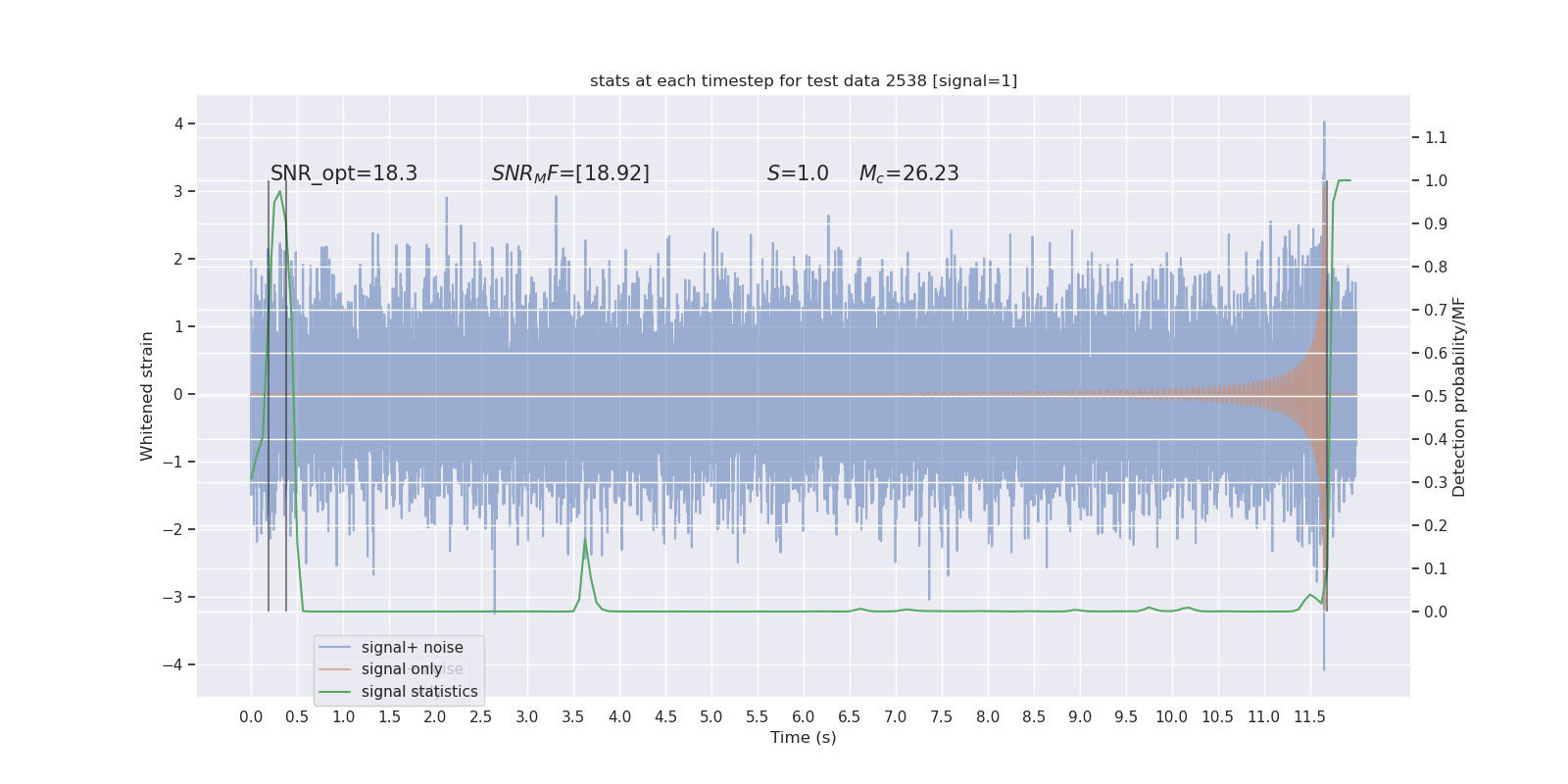Image resolution: width=1568 pixels, height=784 pixels.
Task: Click the 11.5 time axis tick label
Action: click(1310, 716)
